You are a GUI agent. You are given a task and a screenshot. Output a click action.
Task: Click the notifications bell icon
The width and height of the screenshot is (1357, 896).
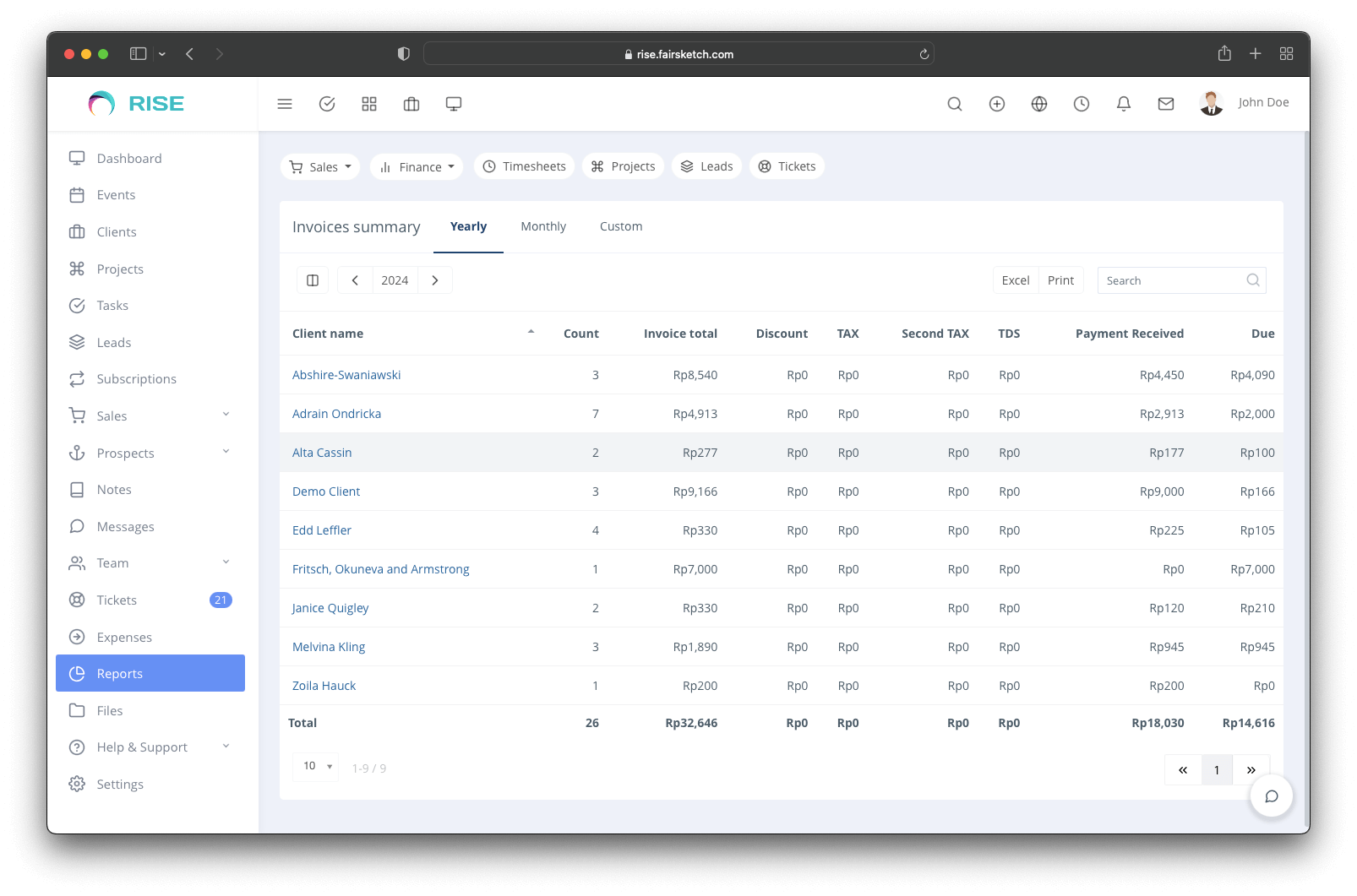[x=1124, y=104]
